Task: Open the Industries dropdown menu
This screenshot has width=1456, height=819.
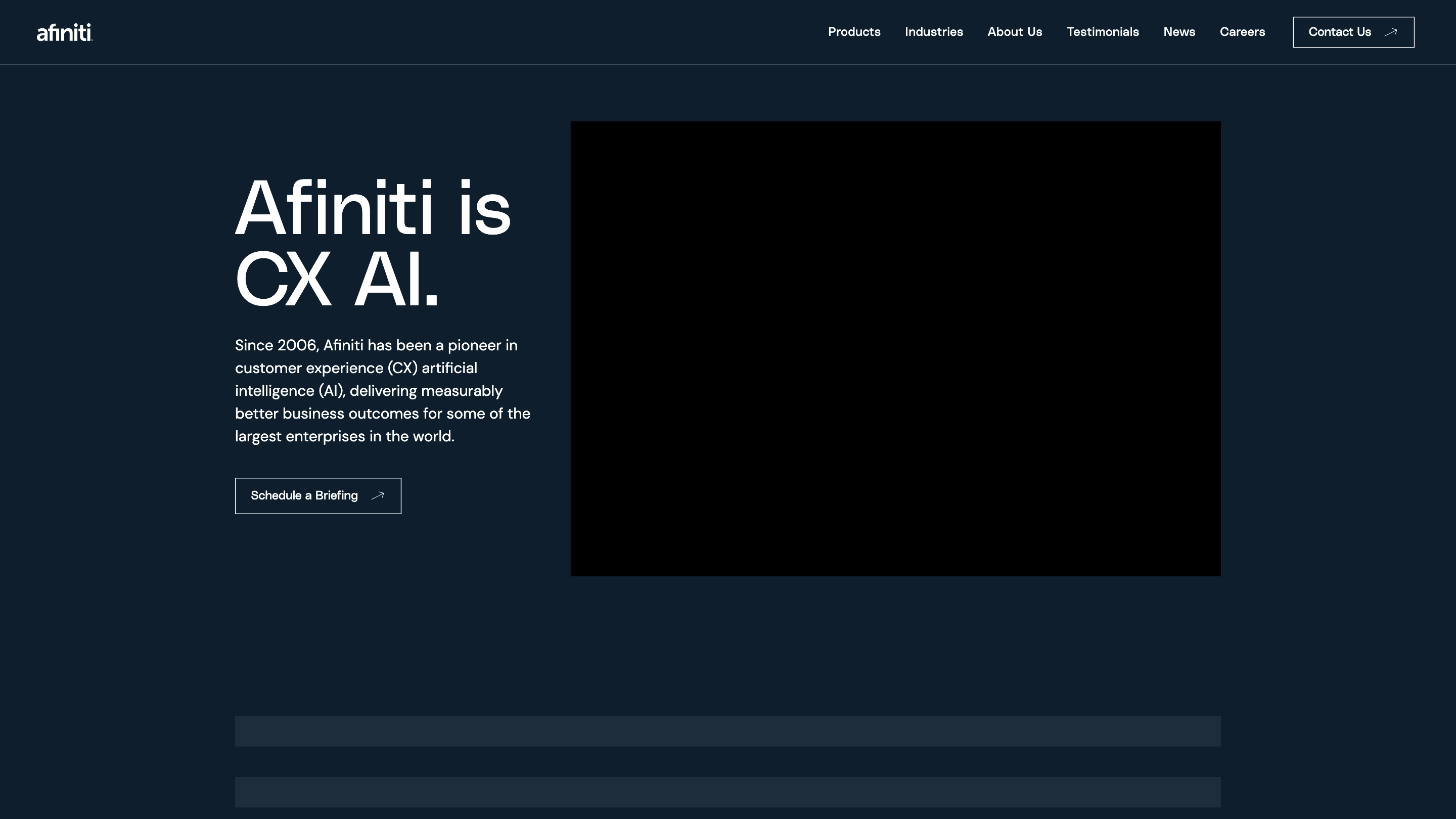Action: (x=934, y=32)
